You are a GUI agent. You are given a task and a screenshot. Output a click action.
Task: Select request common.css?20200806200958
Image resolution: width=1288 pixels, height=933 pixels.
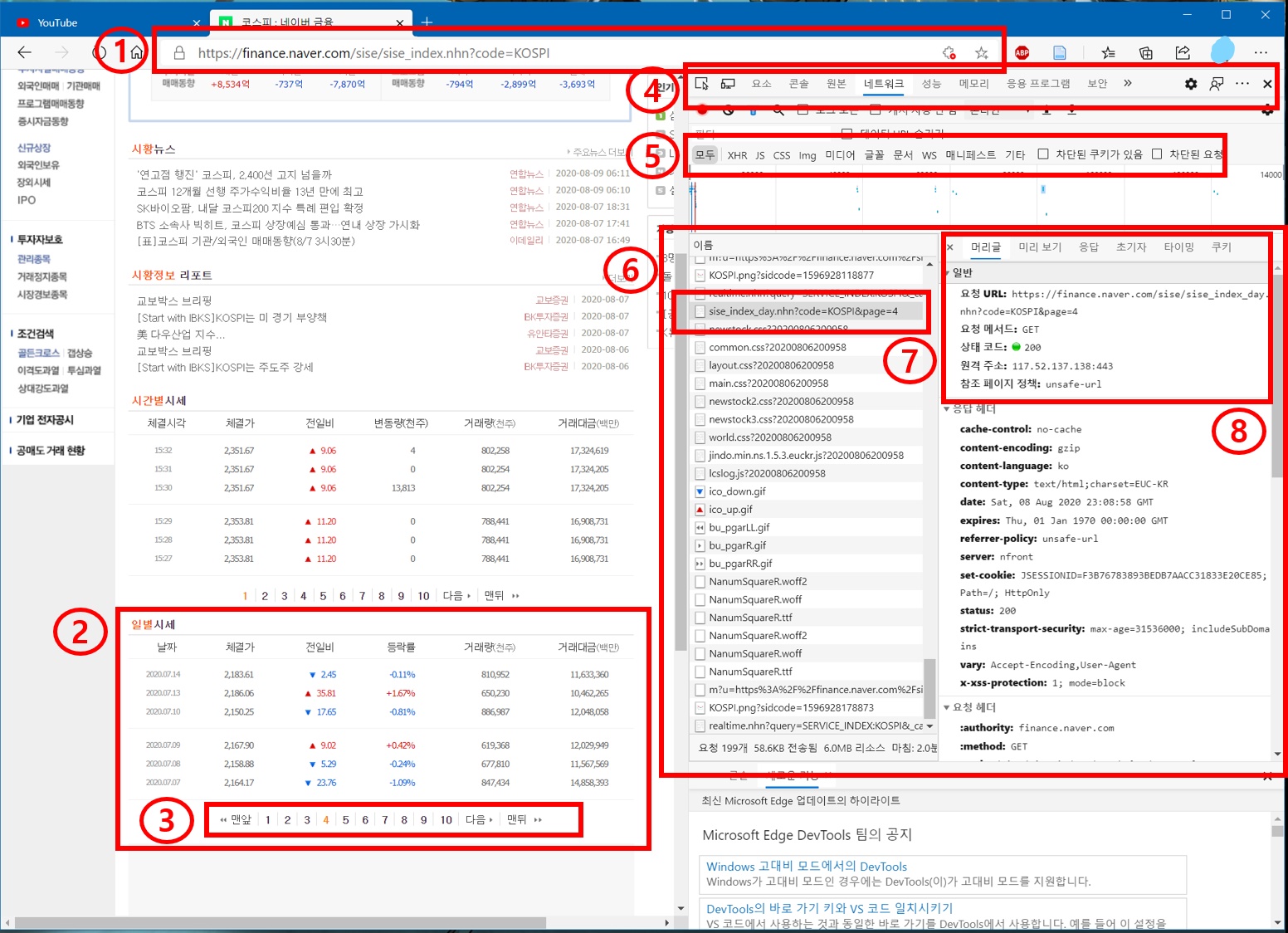click(x=807, y=348)
